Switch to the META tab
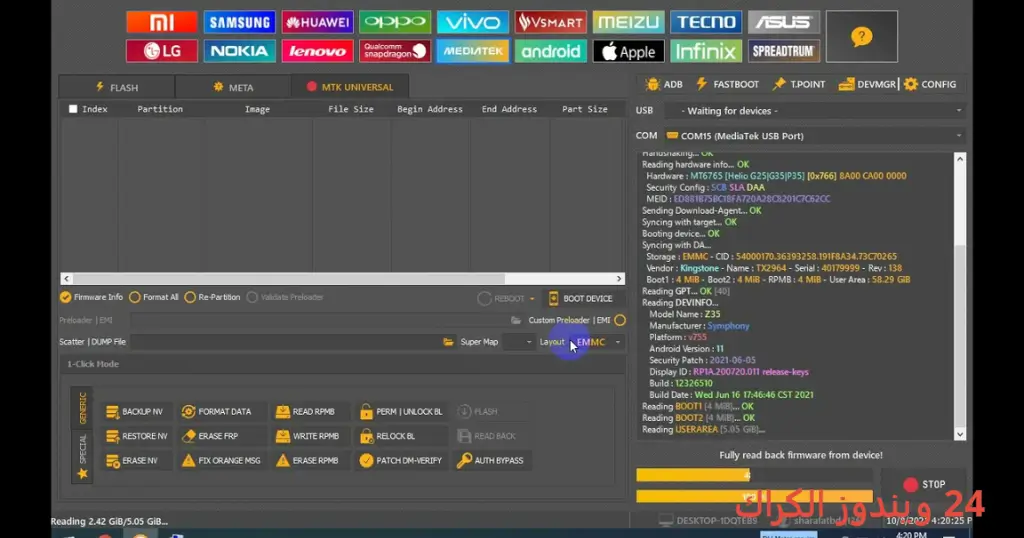1024x538 pixels. [x=233, y=87]
